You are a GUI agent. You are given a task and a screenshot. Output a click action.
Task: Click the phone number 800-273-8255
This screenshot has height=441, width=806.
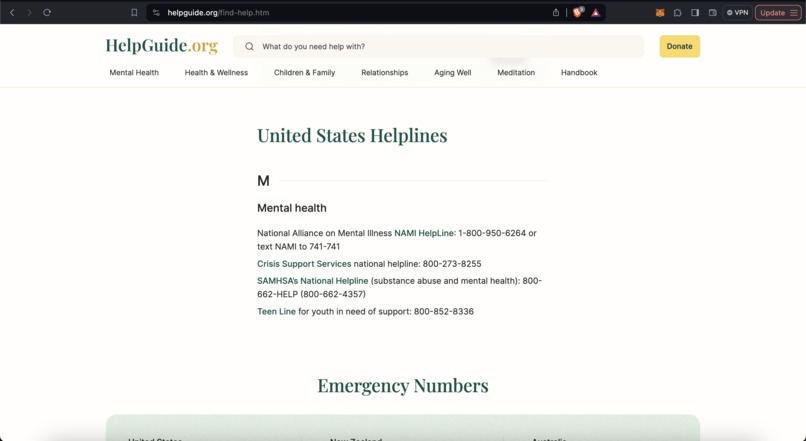[452, 264]
